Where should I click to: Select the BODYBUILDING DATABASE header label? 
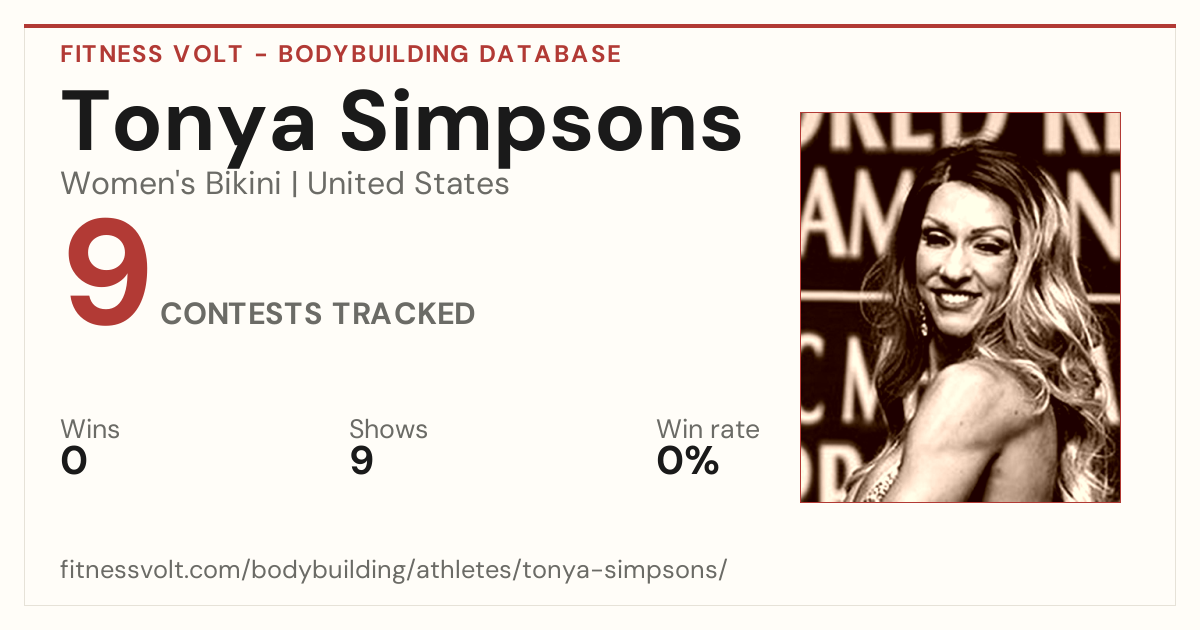coord(450,54)
